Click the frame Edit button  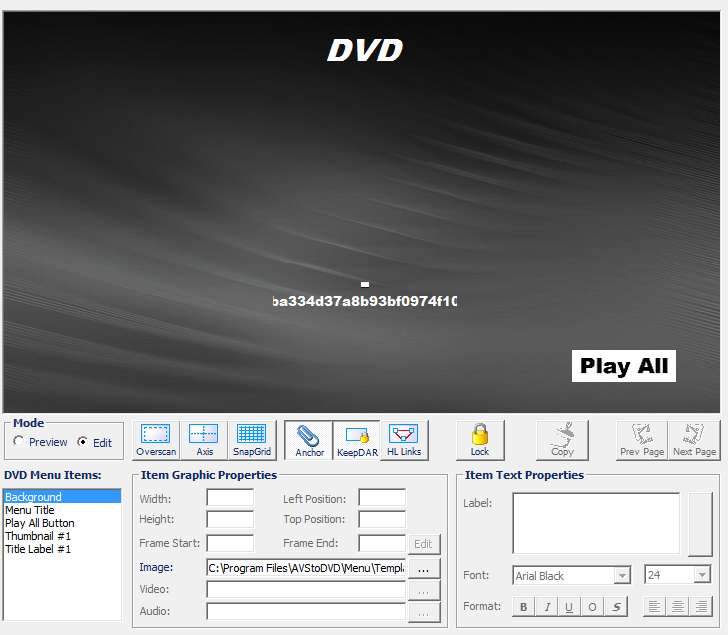click(423, 544)
